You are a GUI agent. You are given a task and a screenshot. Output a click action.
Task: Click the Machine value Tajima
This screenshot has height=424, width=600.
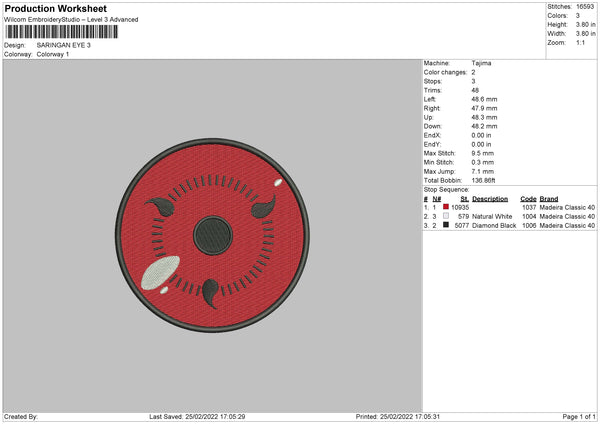pos(481,63)
